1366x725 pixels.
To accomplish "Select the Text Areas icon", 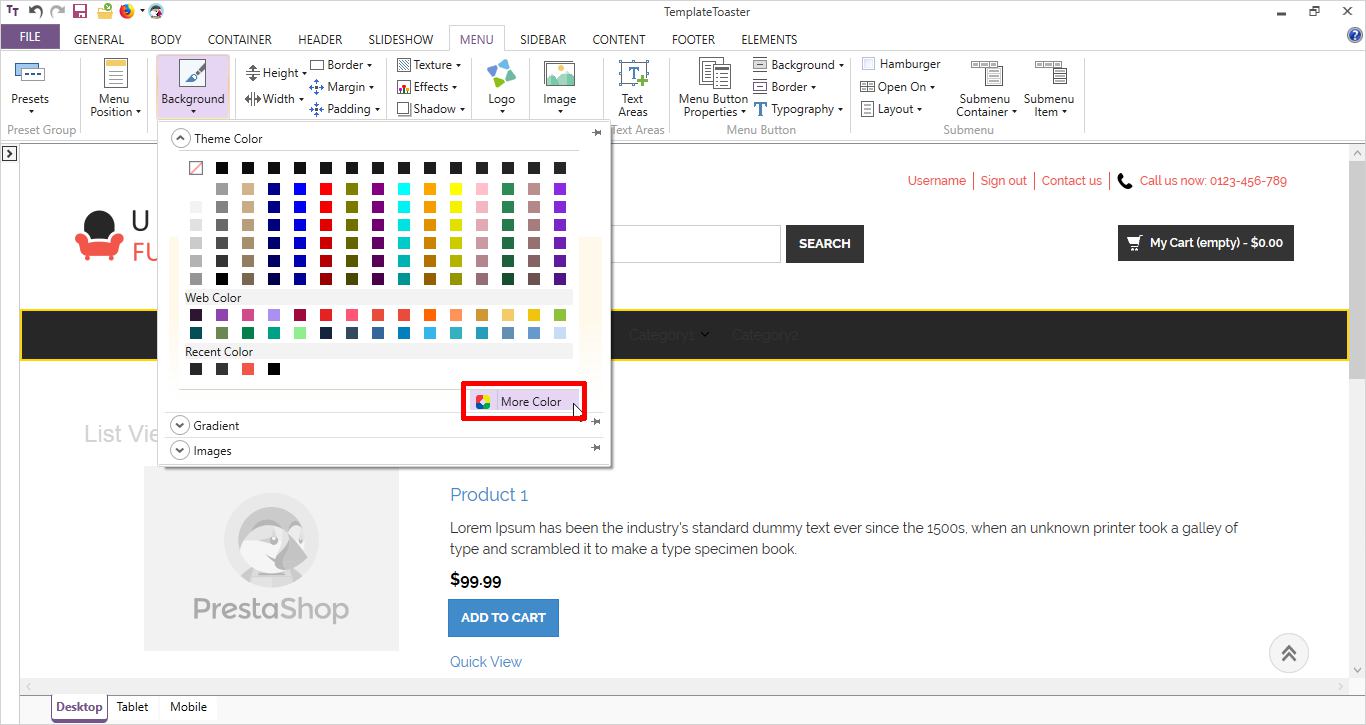I will [633, 78].
